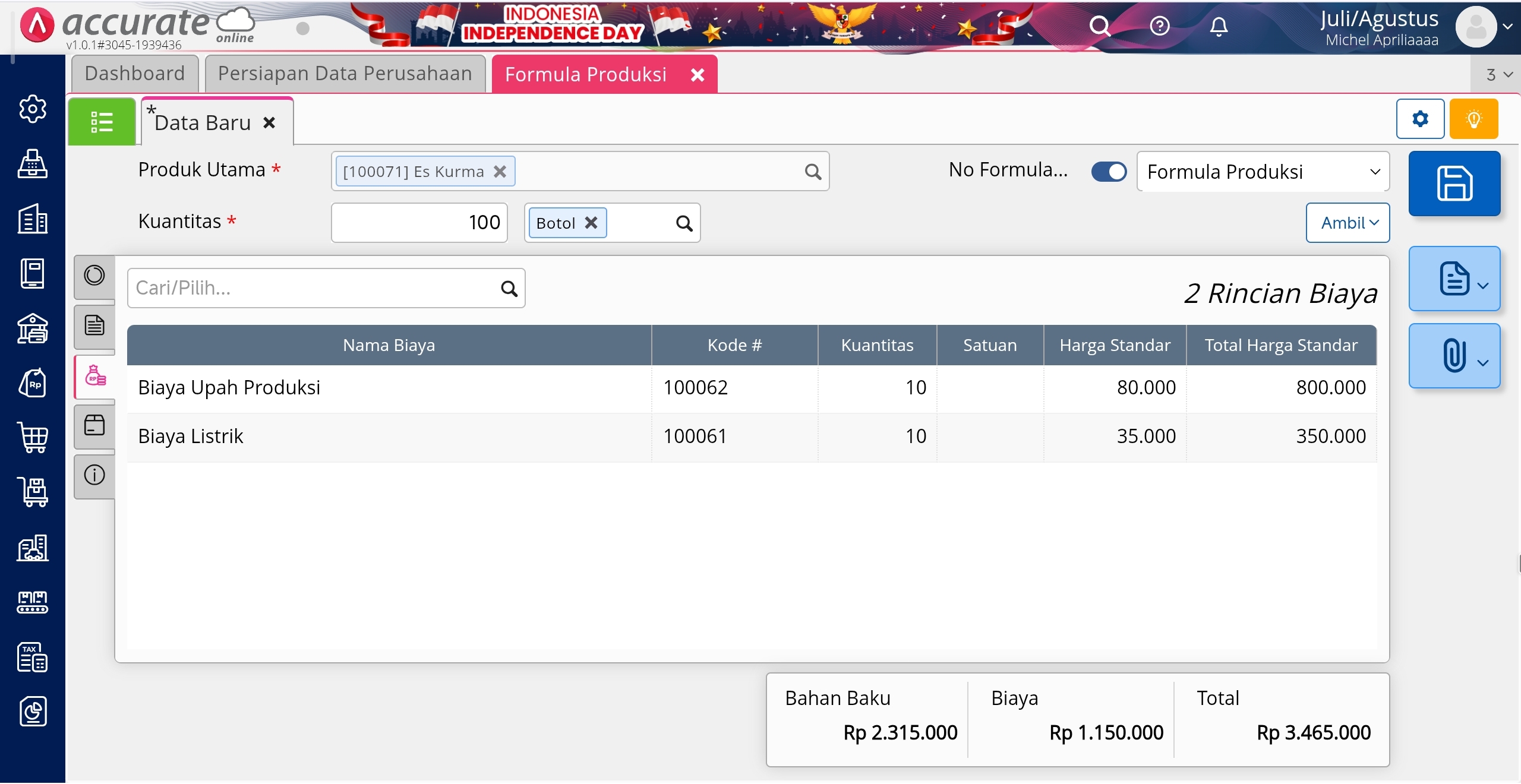
Task: Expand the Formula Produksi type dropdown
Action: tap(1263, 172)
